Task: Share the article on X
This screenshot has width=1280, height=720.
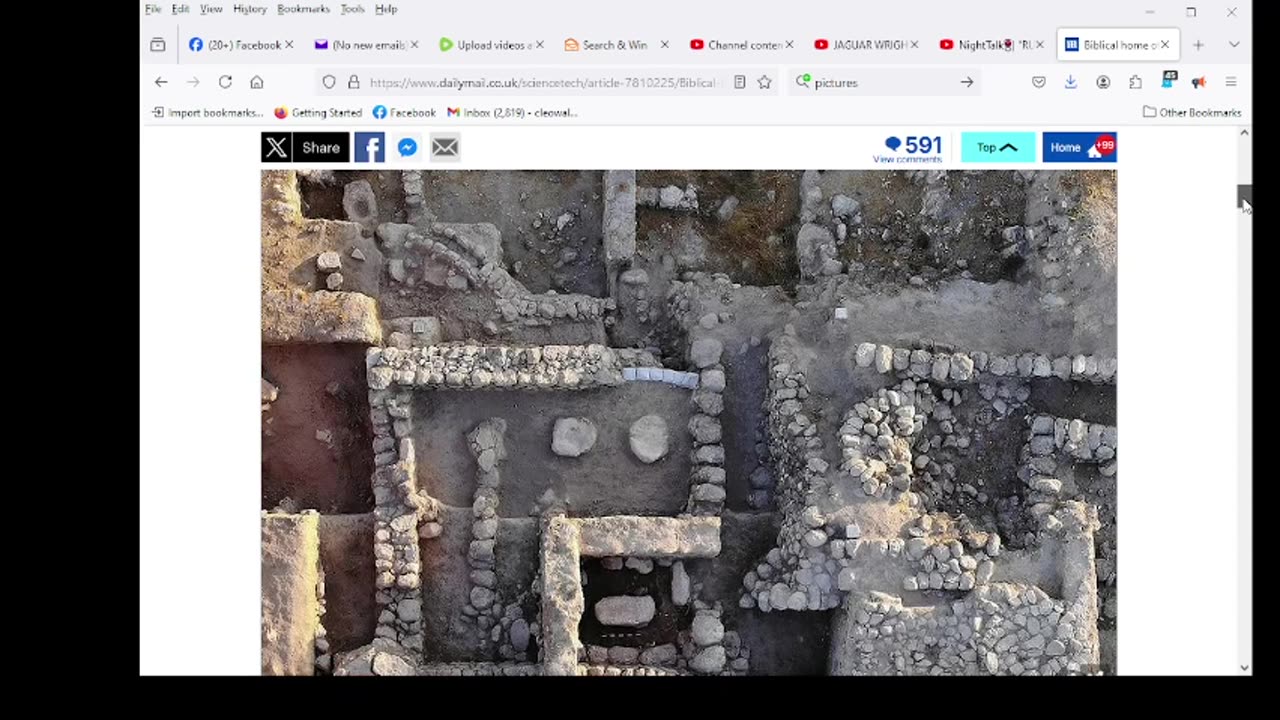Action: [276, 148]
